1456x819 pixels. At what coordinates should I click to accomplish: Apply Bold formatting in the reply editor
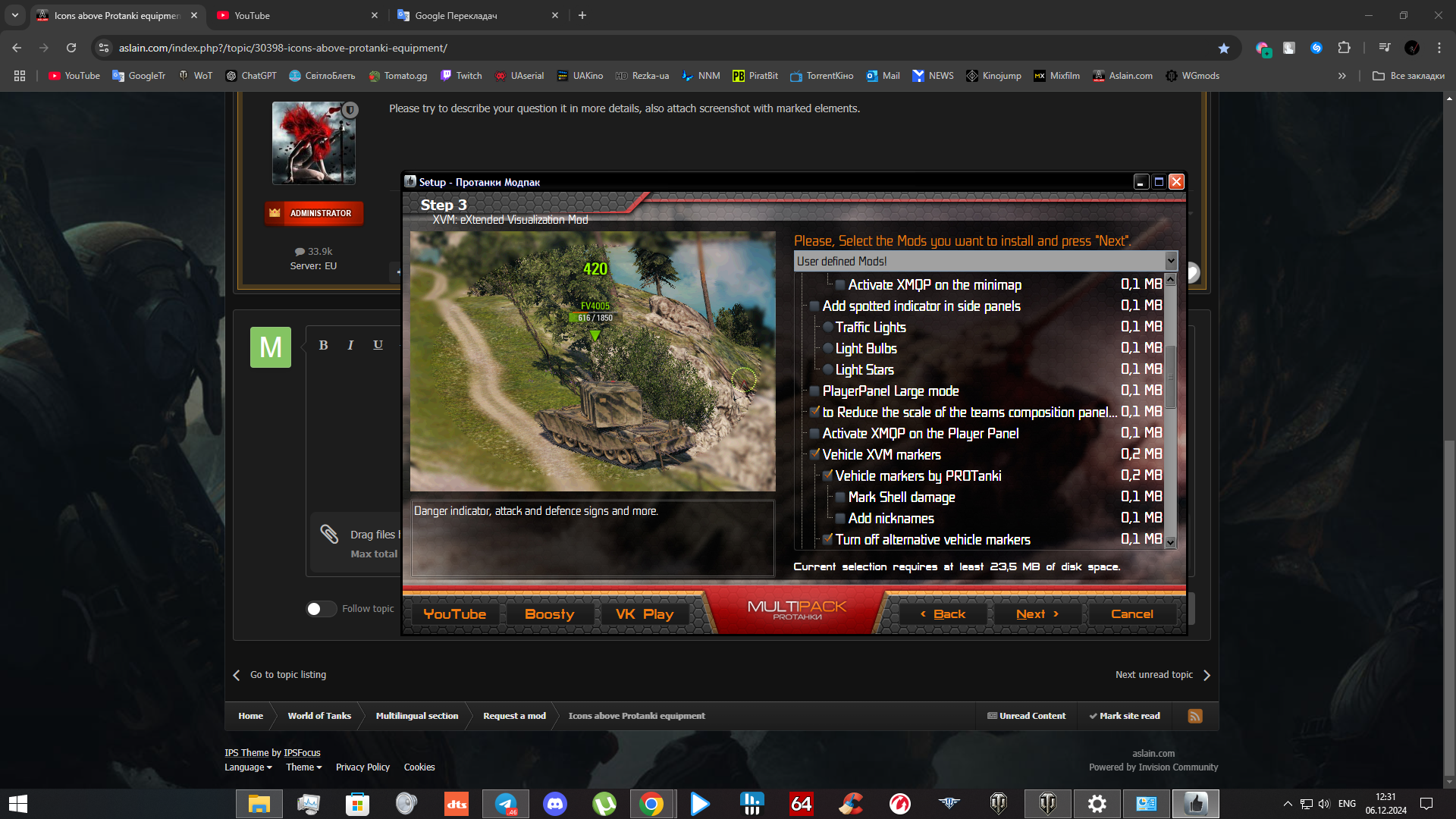pos(323,345)
